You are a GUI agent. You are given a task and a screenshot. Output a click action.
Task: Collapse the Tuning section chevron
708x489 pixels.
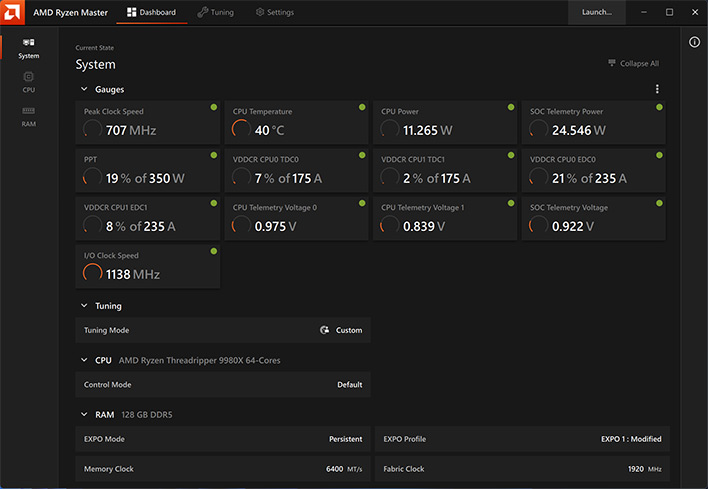tap(84, 306)
